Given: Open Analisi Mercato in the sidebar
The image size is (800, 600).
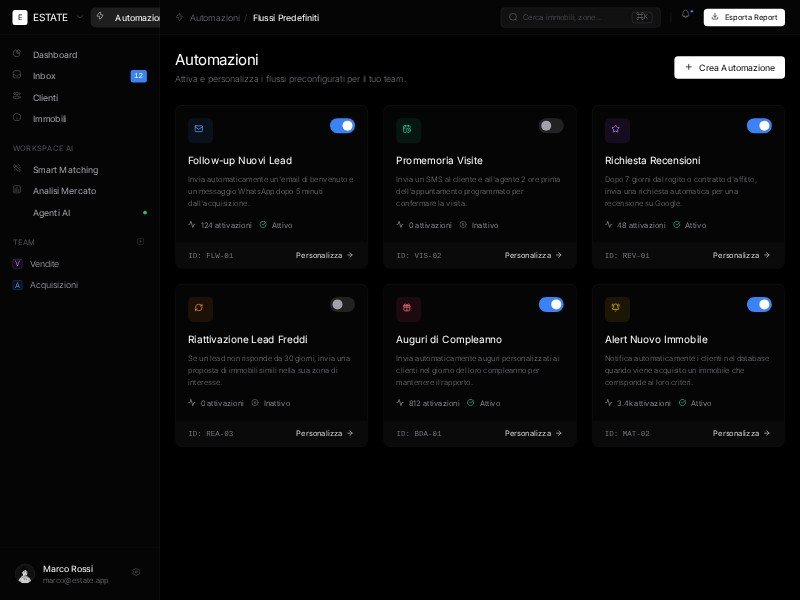Looking at the screenshot, I should tap(66, 191).
